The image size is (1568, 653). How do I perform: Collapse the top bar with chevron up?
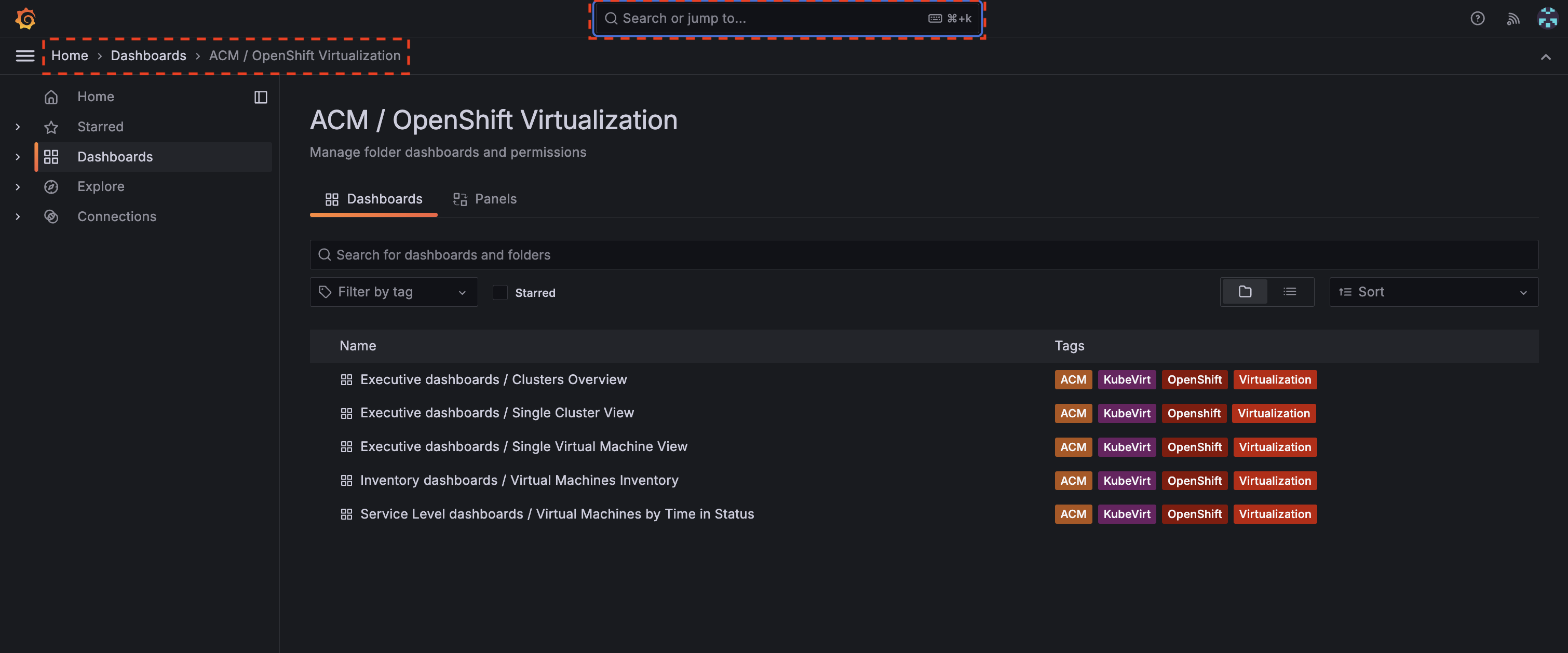pos(1546,57)
